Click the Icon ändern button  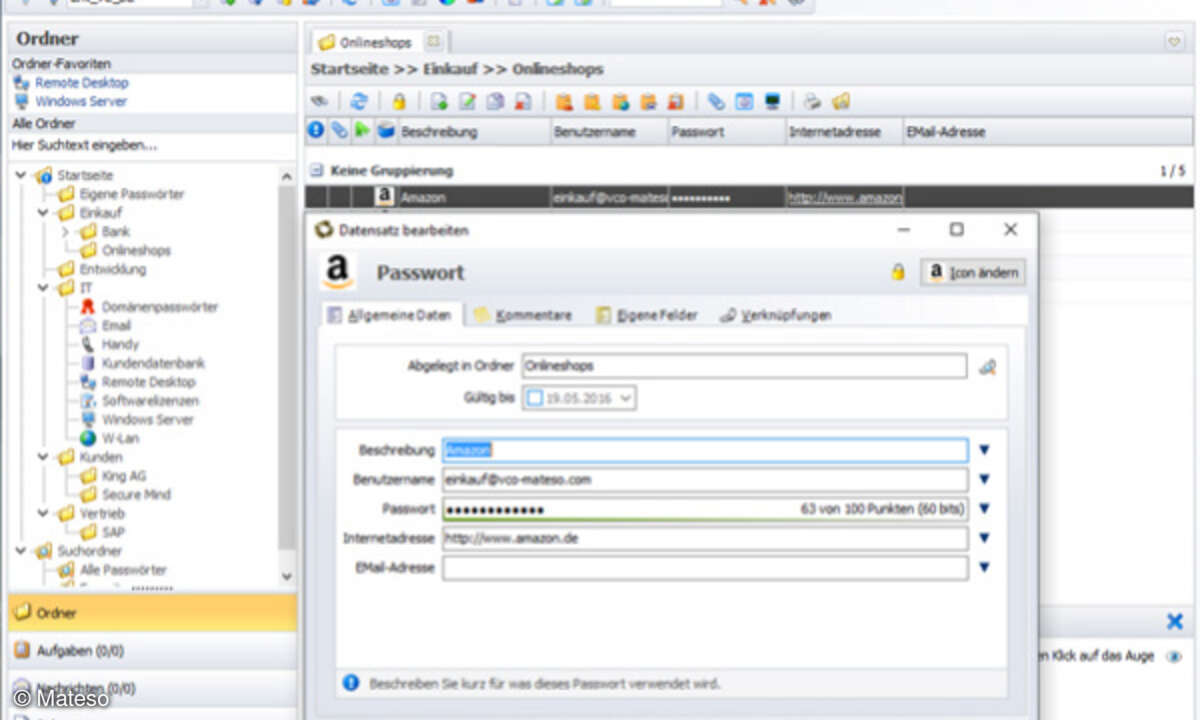(x=973, y=272)
